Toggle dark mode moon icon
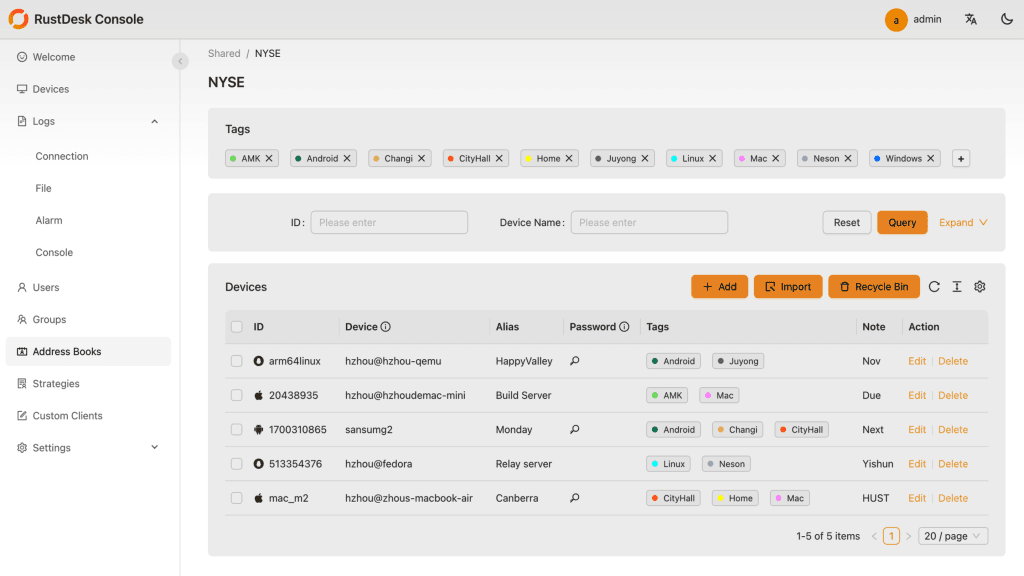The width and height of the screenshot is (1024, 576). pyautogui.click(x=1006, y=19)
